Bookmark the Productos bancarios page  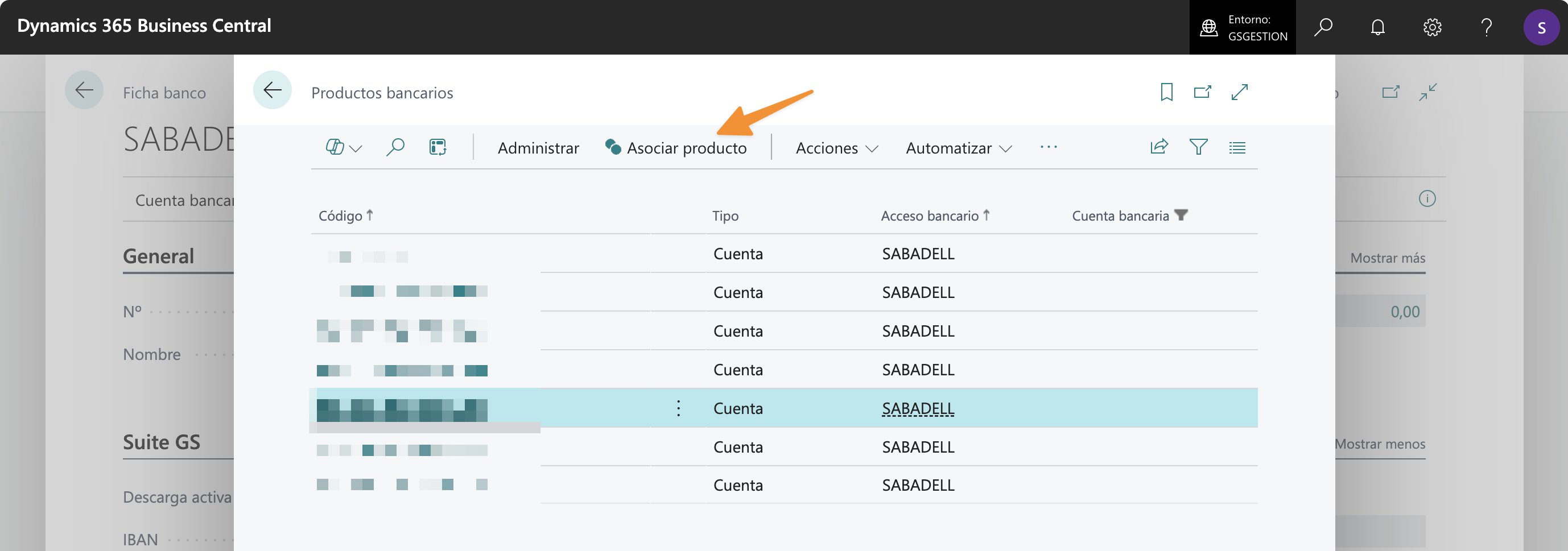pyautogui.click(x=1166, y=92)
